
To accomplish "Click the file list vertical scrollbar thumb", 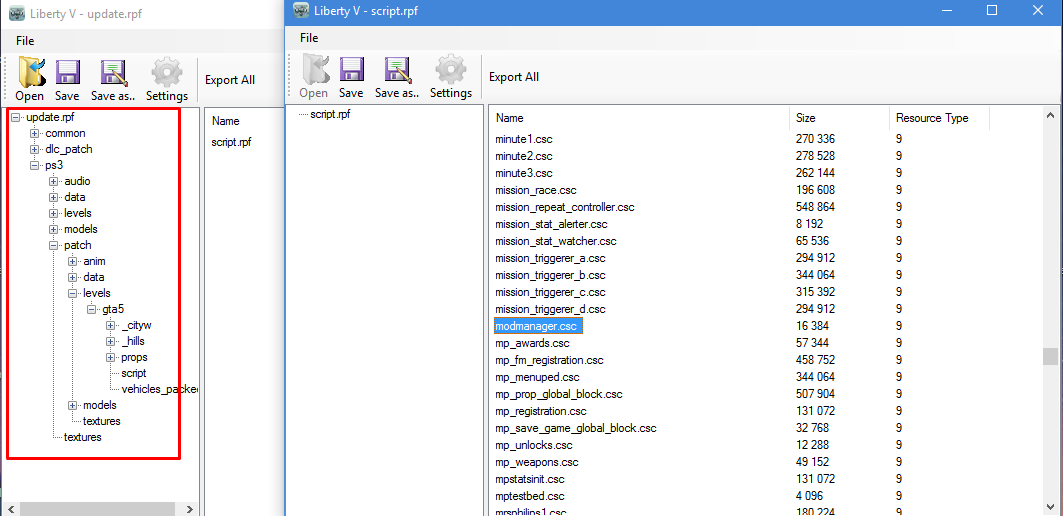I will [1050, 356].
